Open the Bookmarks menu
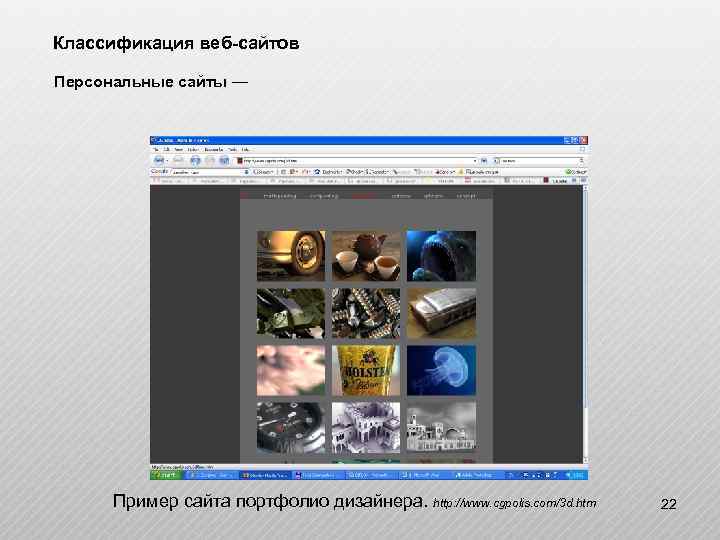The height and width of the screenshot is (540, 720). pyautogui.click(x=214, y=150)
